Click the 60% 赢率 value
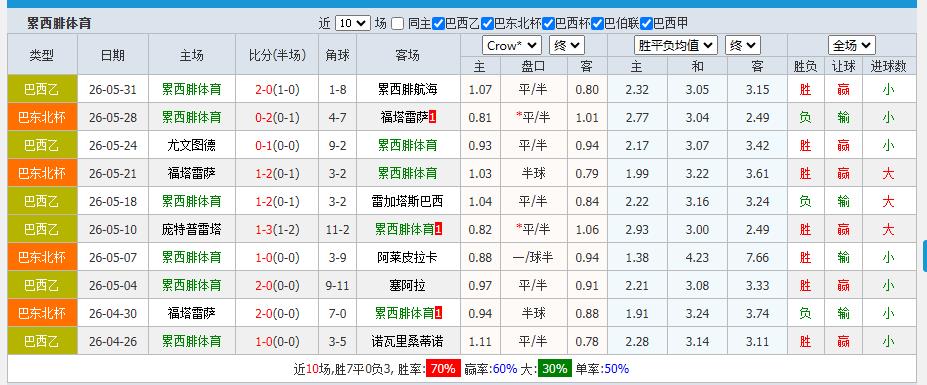The image size is (927, 385). (505, 368)
